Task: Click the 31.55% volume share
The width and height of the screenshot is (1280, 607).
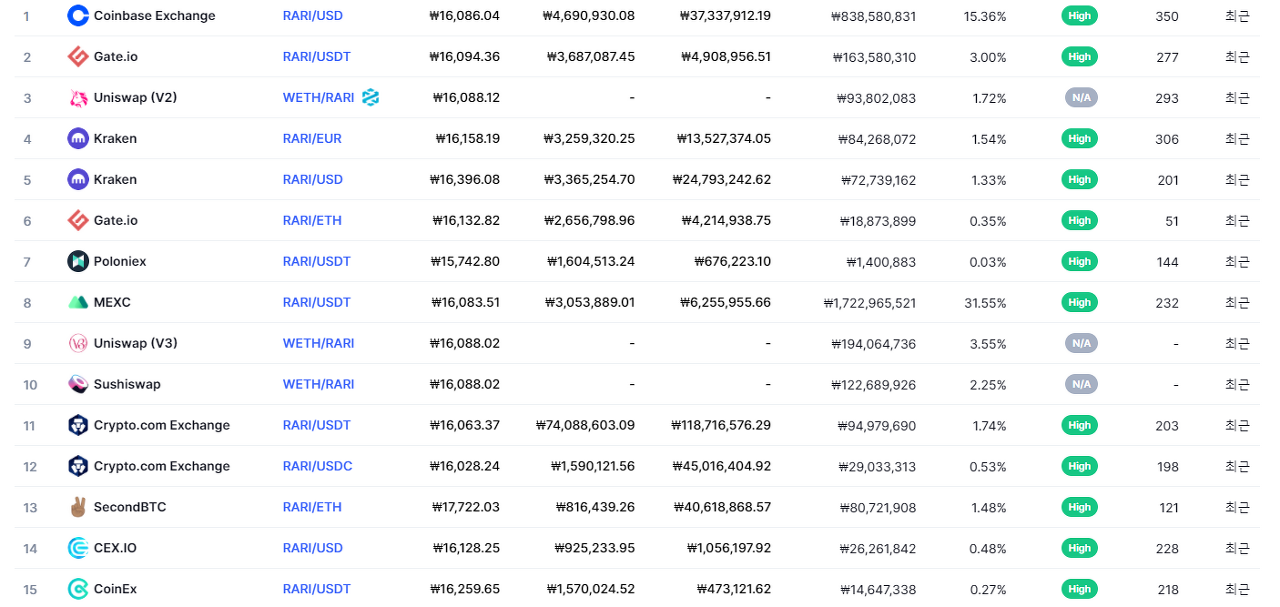Action: coord(985,303)
